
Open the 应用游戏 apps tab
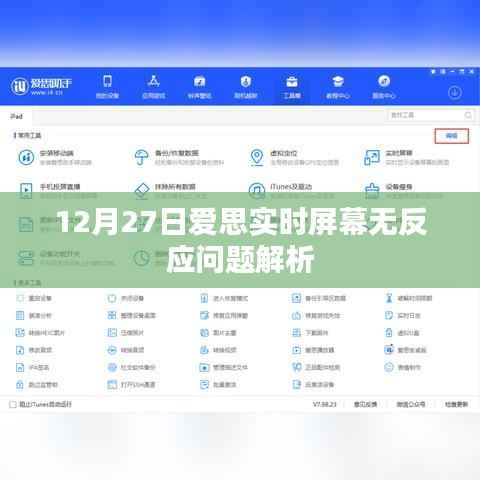tap(153, 87)
